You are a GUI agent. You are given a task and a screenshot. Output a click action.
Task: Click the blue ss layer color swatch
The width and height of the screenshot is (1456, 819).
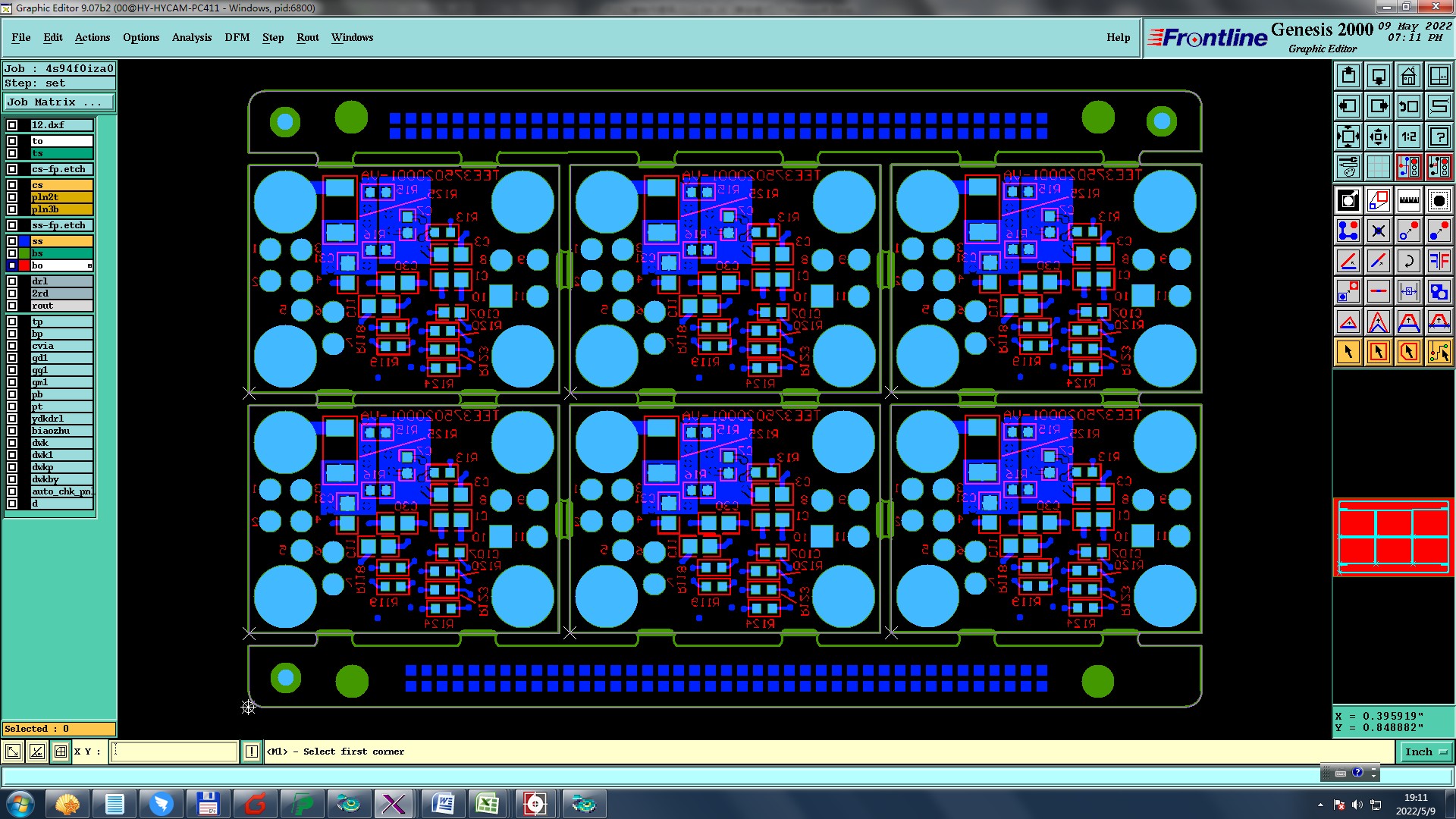24,241
